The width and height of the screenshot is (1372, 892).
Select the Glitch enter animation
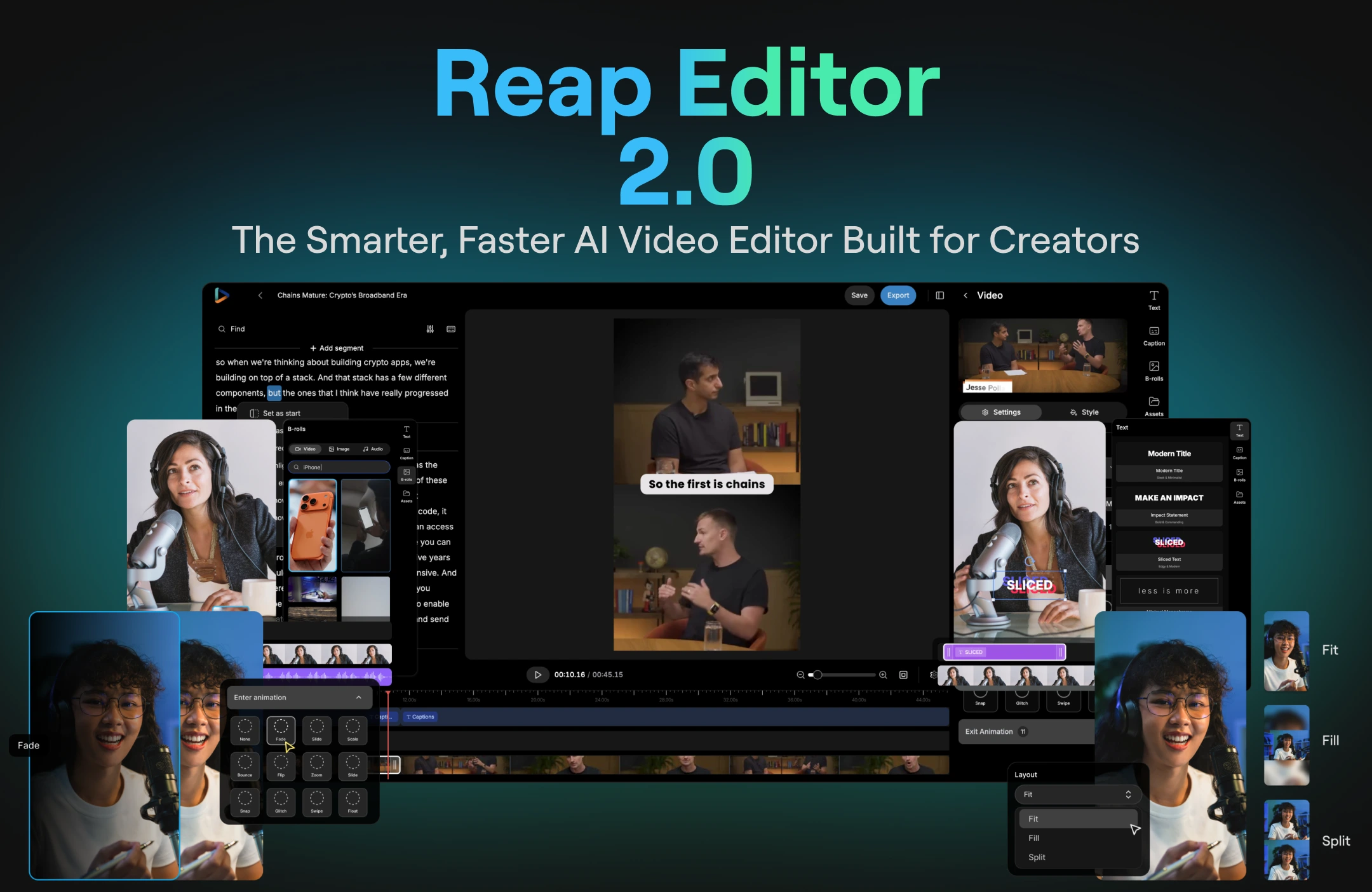(281, 801)
